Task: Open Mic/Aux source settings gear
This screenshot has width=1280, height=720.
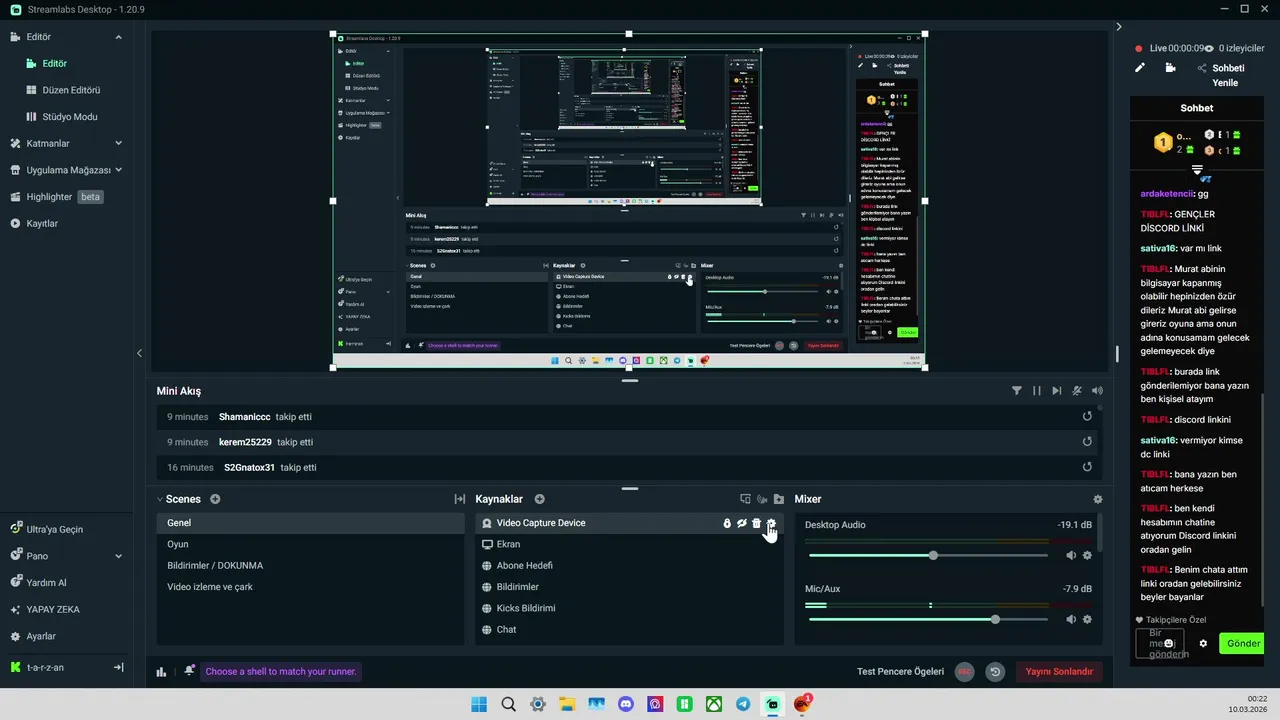Action: coord(1087,619)
